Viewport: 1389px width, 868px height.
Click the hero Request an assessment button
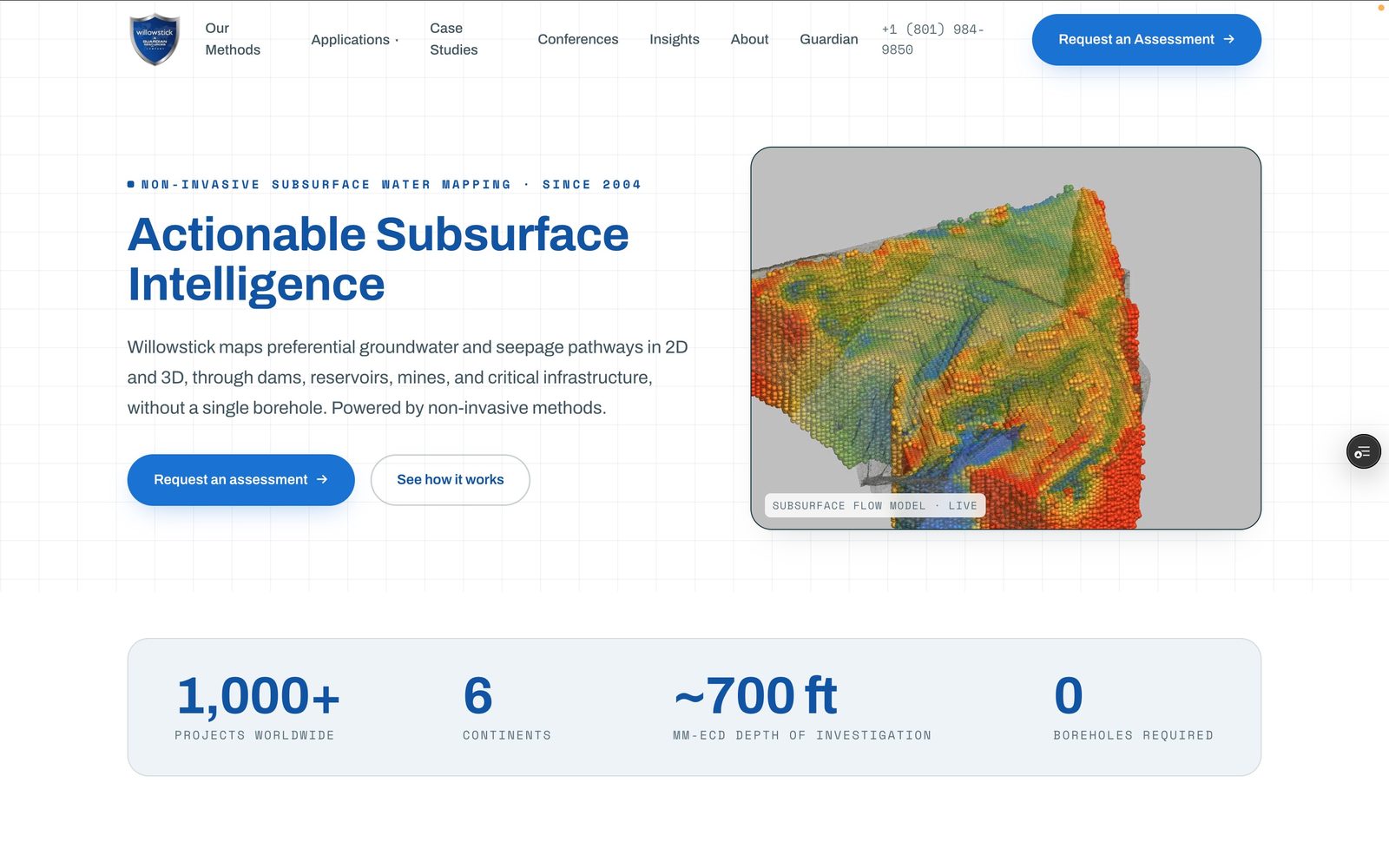pos(240,480)
